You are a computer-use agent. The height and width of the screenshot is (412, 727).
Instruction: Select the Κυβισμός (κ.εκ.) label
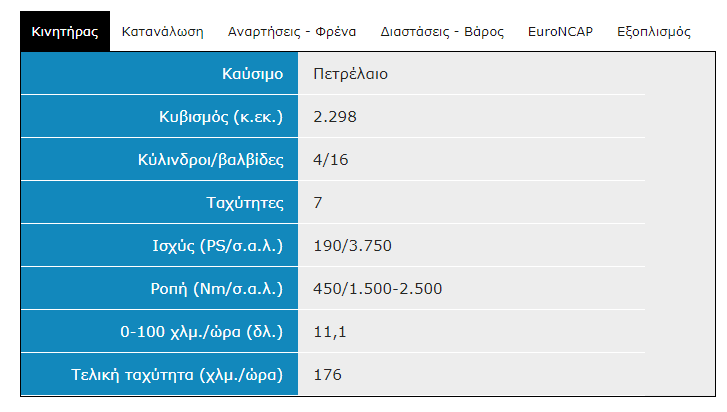coord(221,117)
